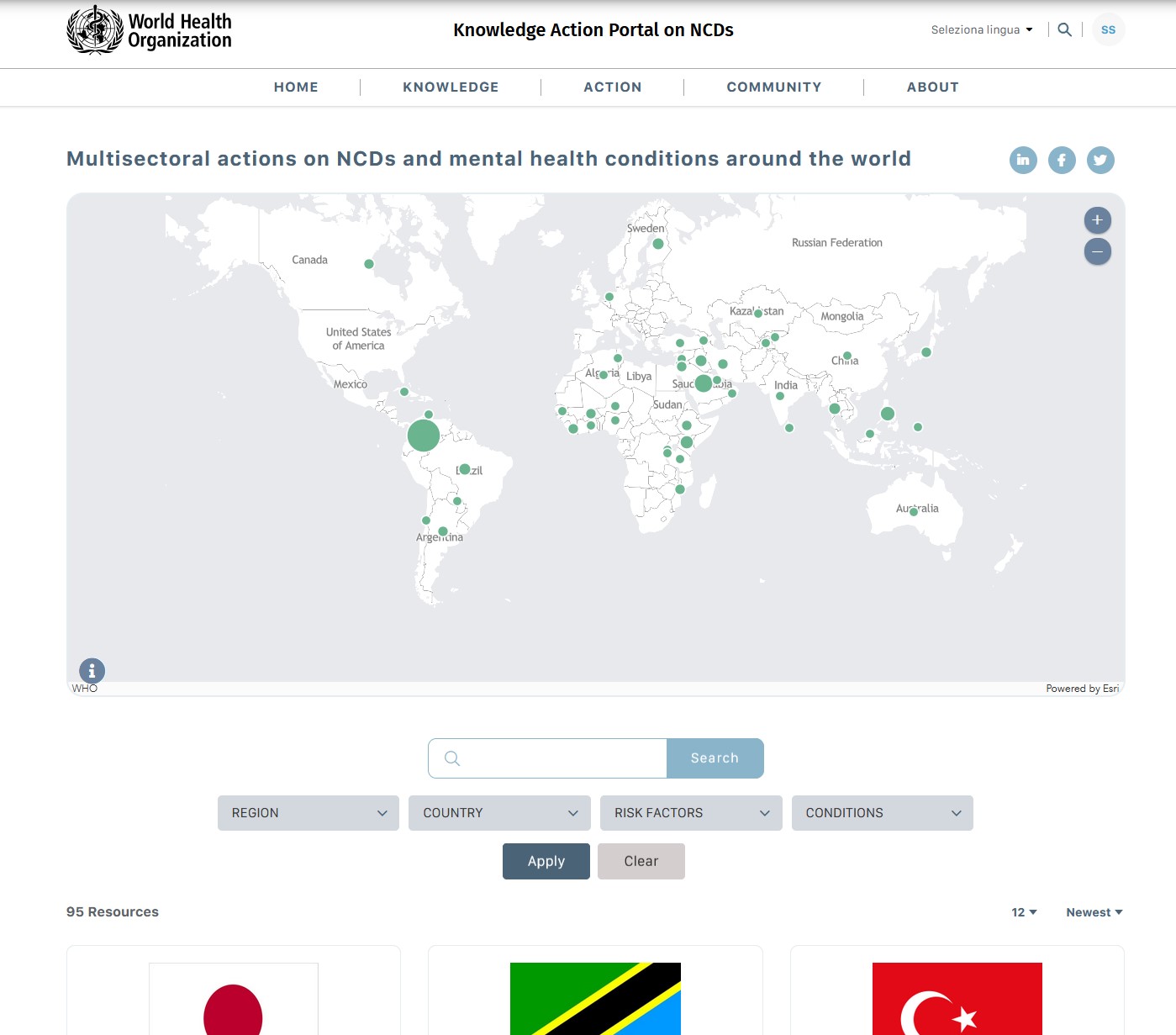This screenshot has height=1035, width=1176.
Task: Go to the KNOWLEDGE menu
Action: click(x=451, y=87)
